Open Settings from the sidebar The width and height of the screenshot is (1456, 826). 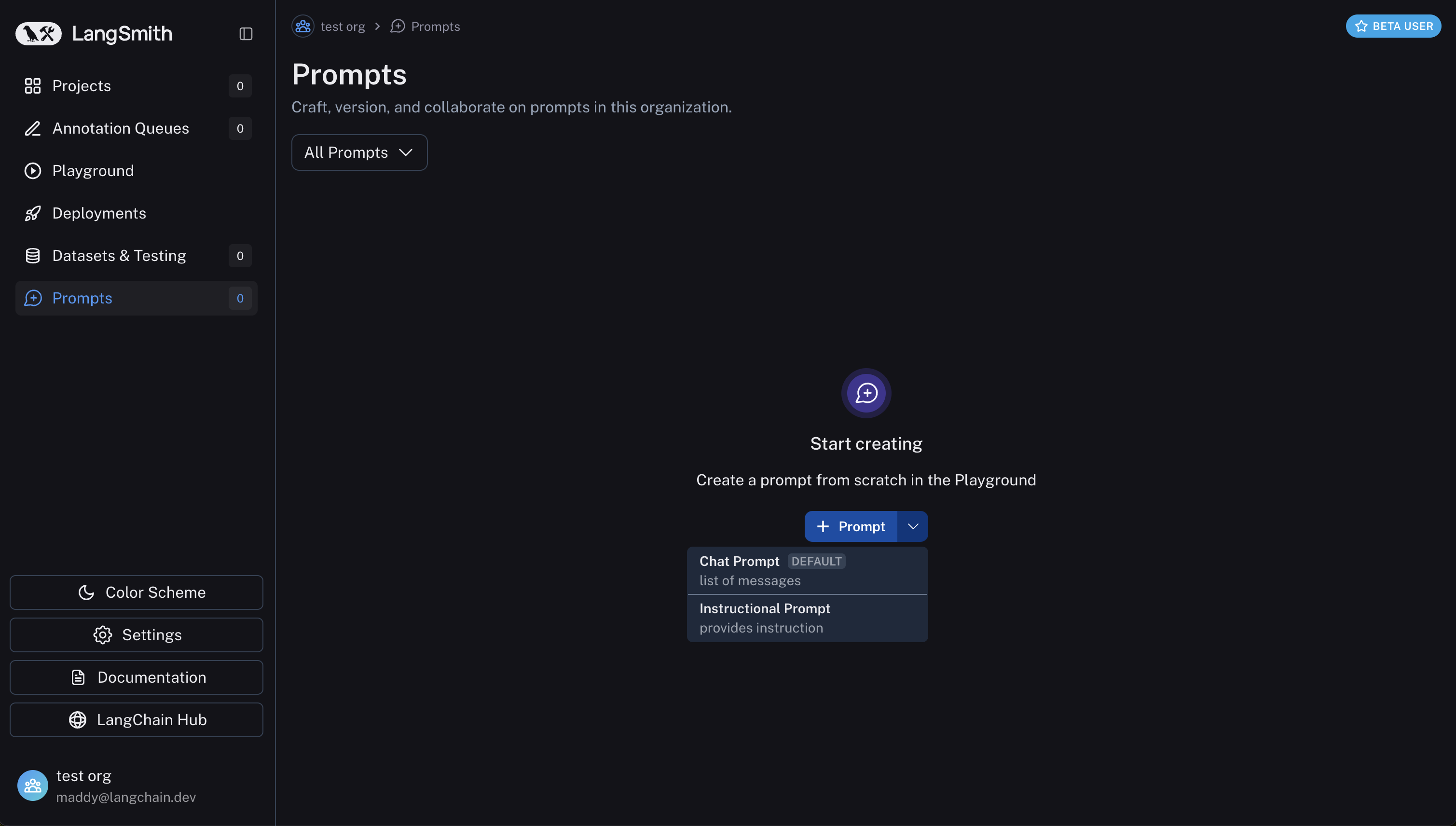pyautogui.click(x=136, y=635)
